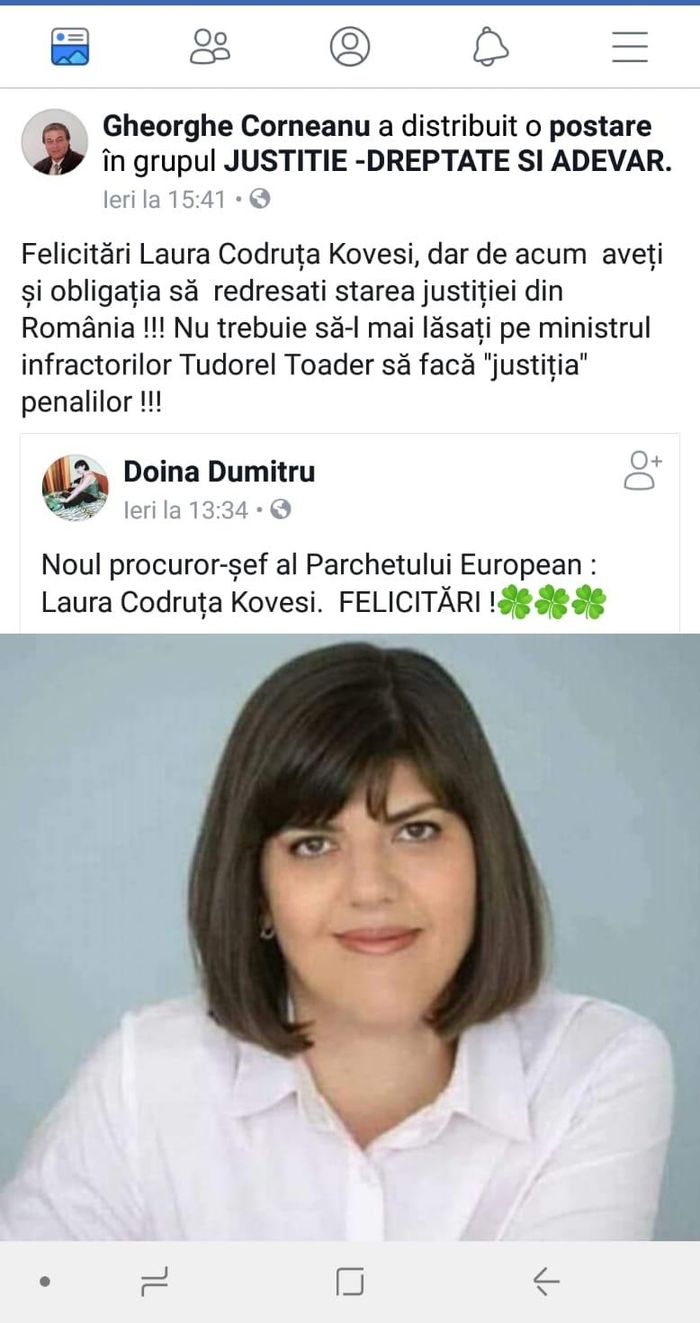Tap the public globe icon next to 13:34

[x=281, y=510]
